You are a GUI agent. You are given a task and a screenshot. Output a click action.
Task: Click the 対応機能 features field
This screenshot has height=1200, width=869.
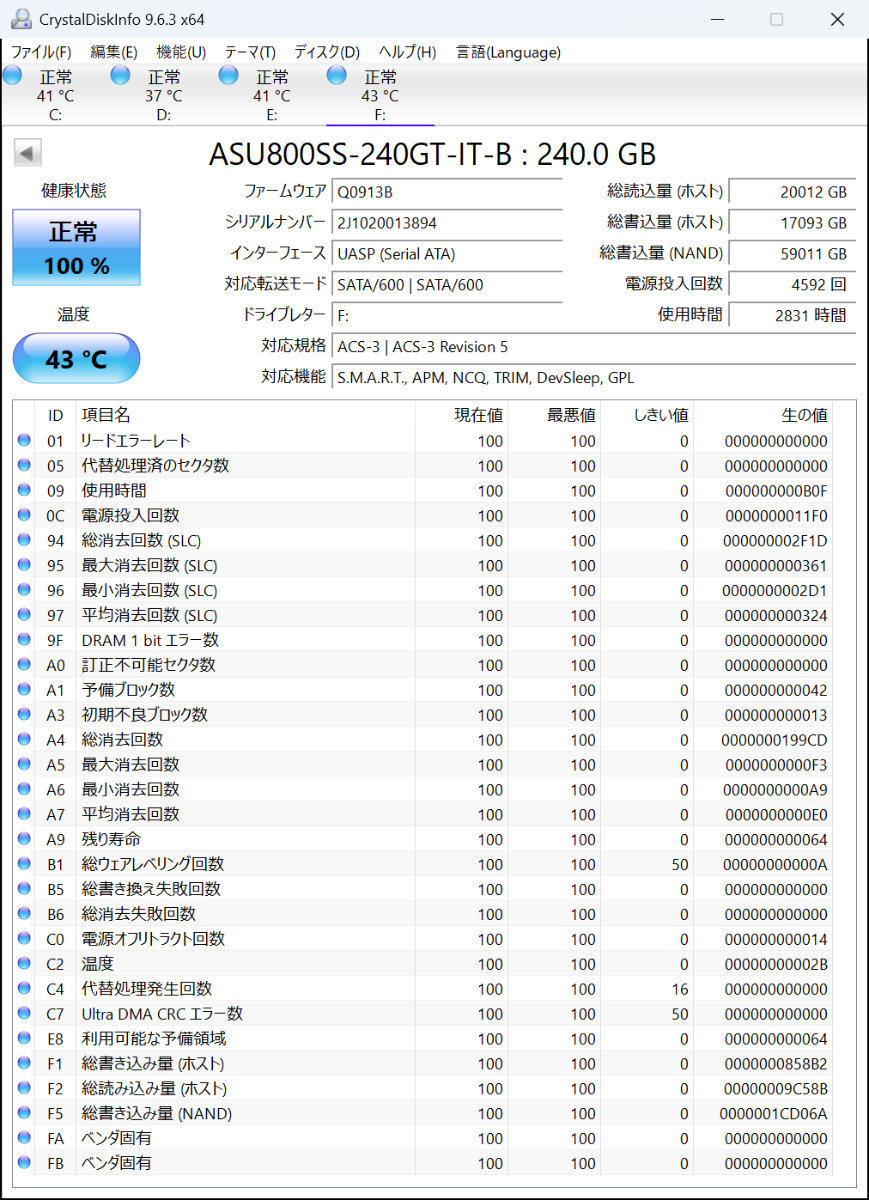pos(594,377)
